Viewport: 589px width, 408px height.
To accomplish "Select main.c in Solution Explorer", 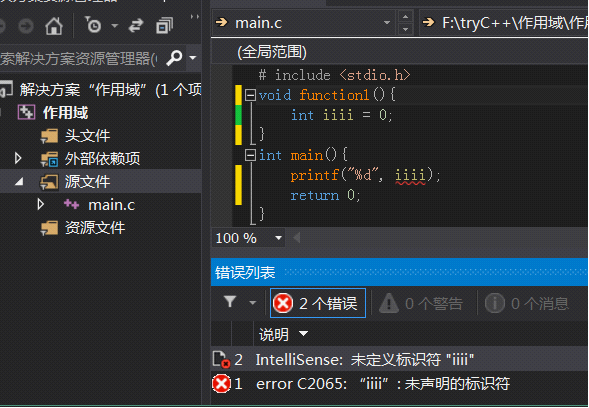I will tap(111, 205).
